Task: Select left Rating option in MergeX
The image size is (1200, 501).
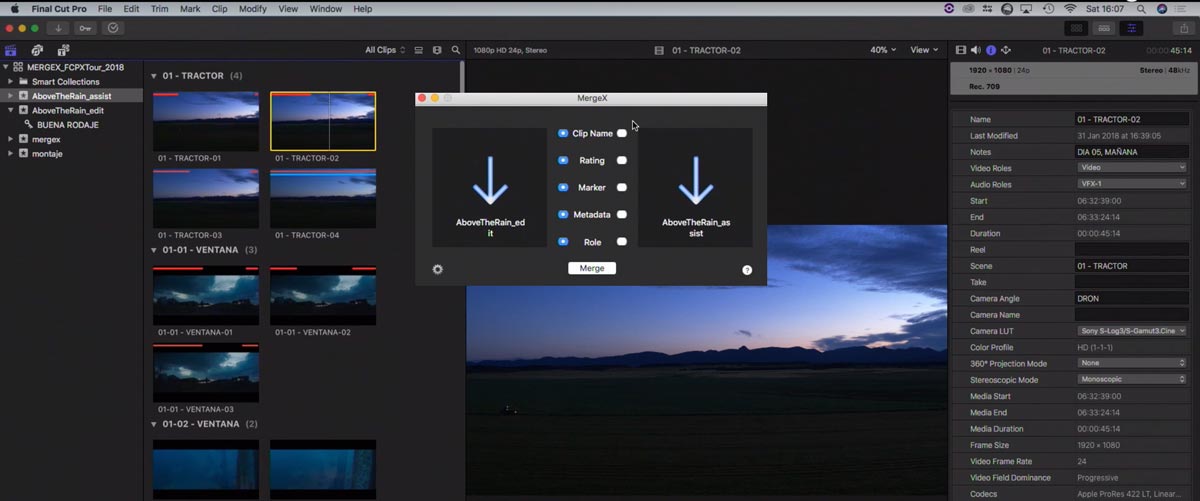Action: click(x=563, y=160)
